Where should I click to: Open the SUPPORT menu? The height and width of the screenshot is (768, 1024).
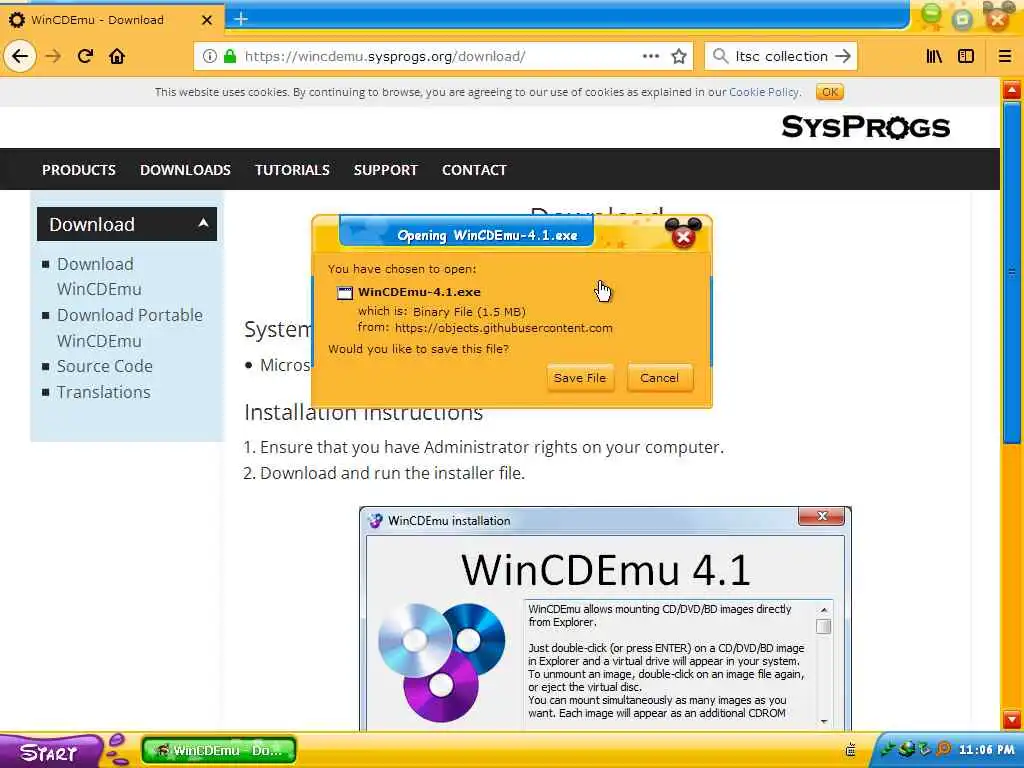click(385, 170)
